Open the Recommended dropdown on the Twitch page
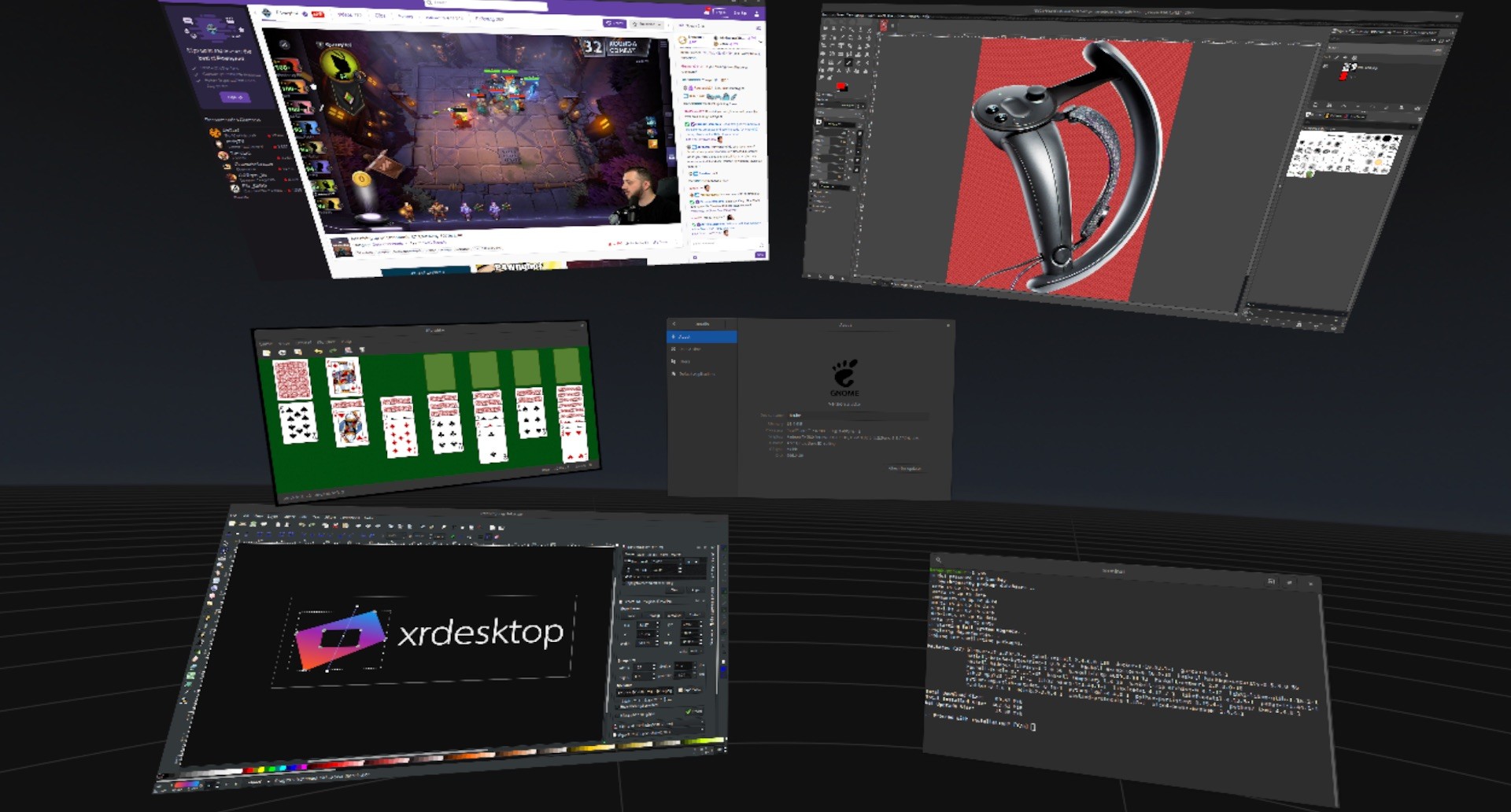This screenshot has width=1511, height=812. coord(645,24)
